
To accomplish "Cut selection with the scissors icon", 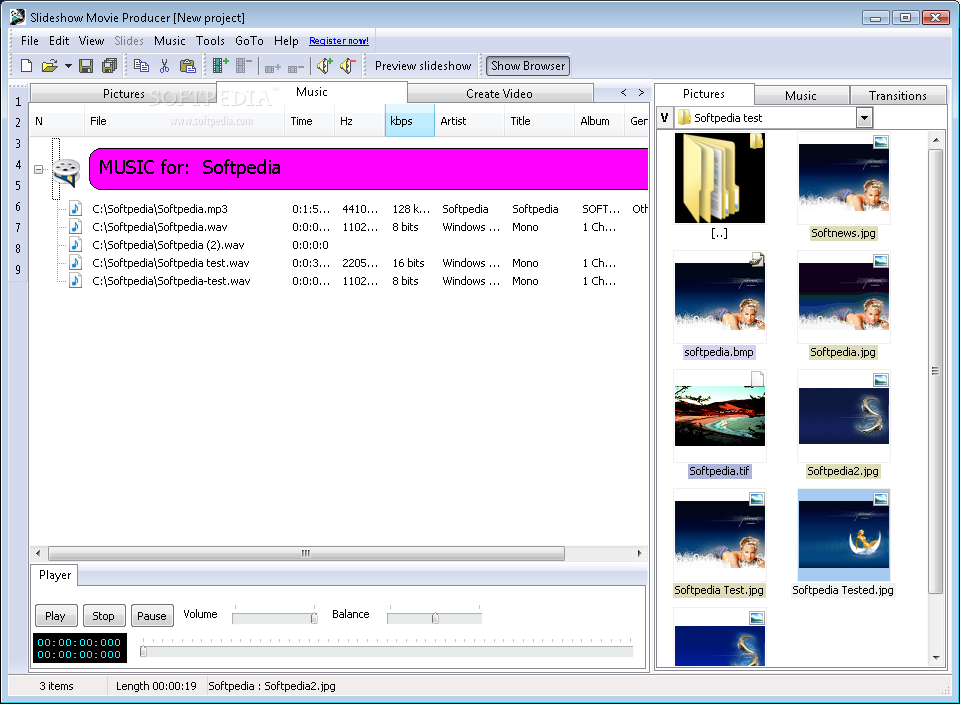I will [164, 66].
